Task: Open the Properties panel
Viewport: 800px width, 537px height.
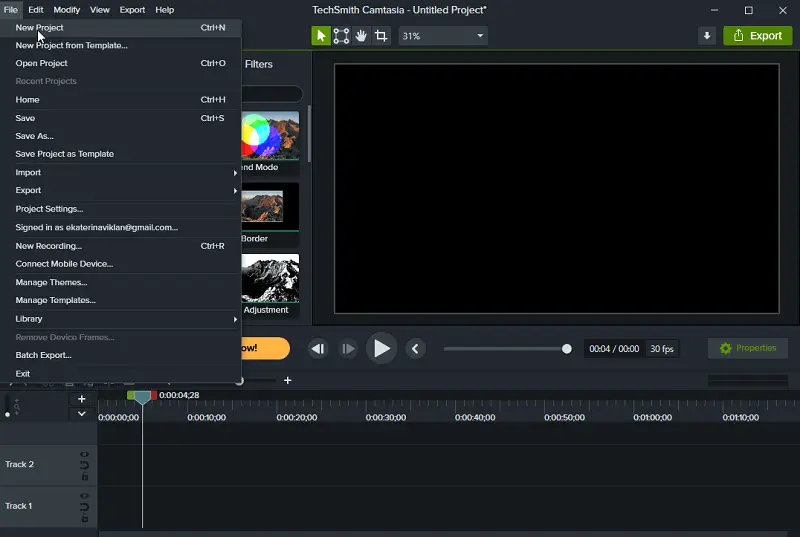Action: [748, 348]
